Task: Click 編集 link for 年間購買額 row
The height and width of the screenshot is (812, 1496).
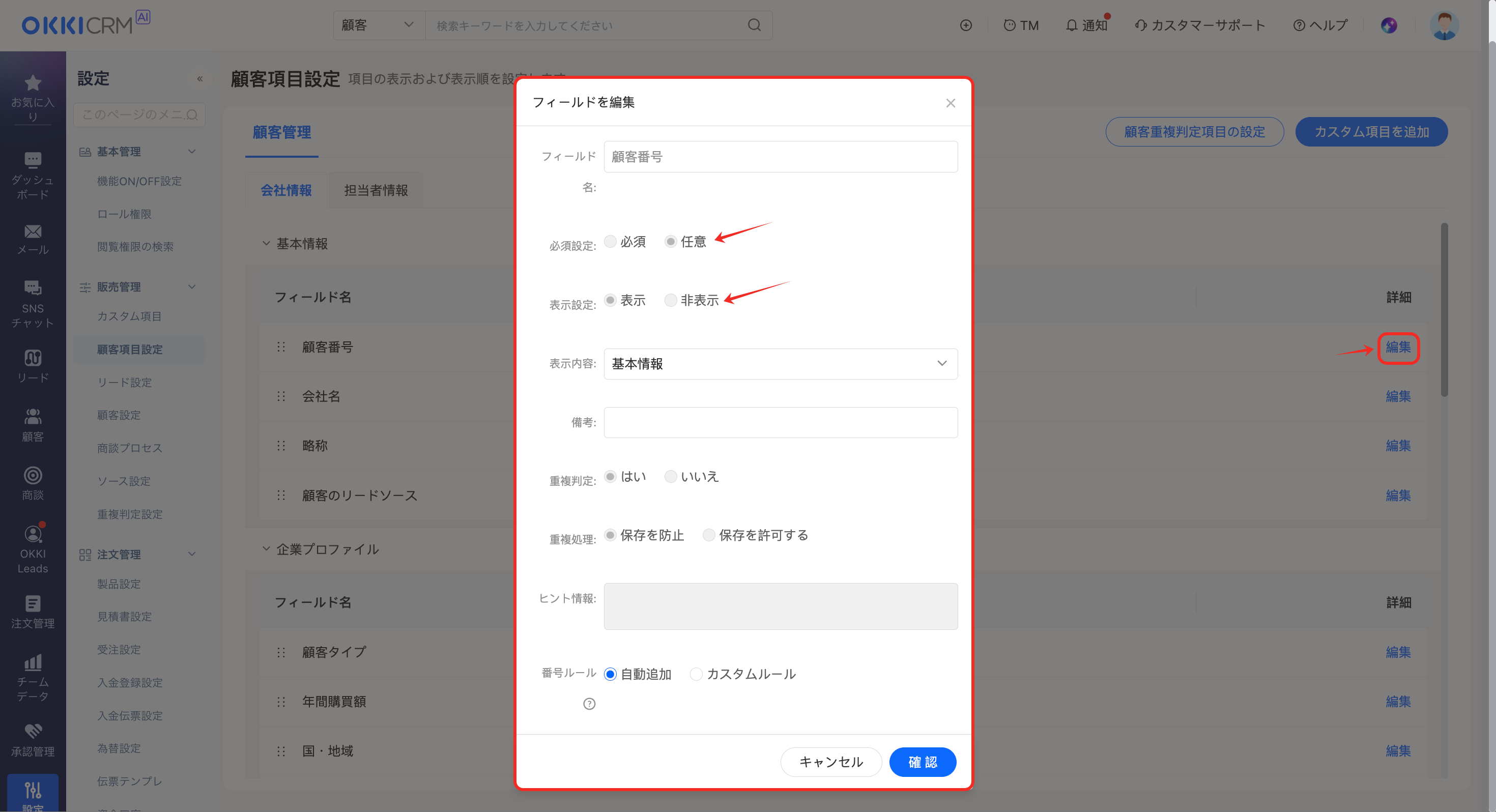Action: (x=1398, y=701)
